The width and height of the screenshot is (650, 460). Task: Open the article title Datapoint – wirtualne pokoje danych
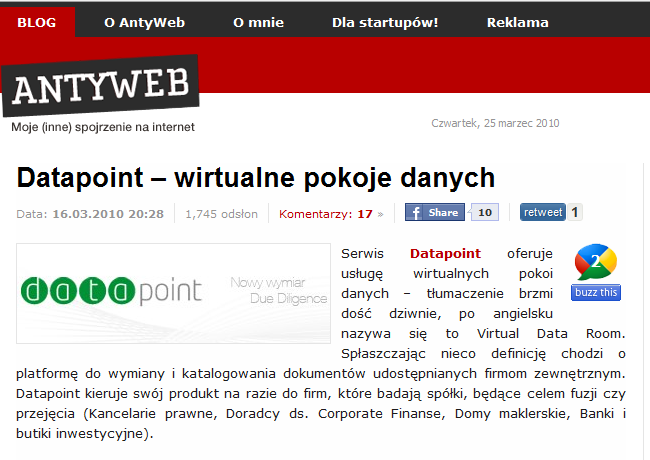pos(256,178)
